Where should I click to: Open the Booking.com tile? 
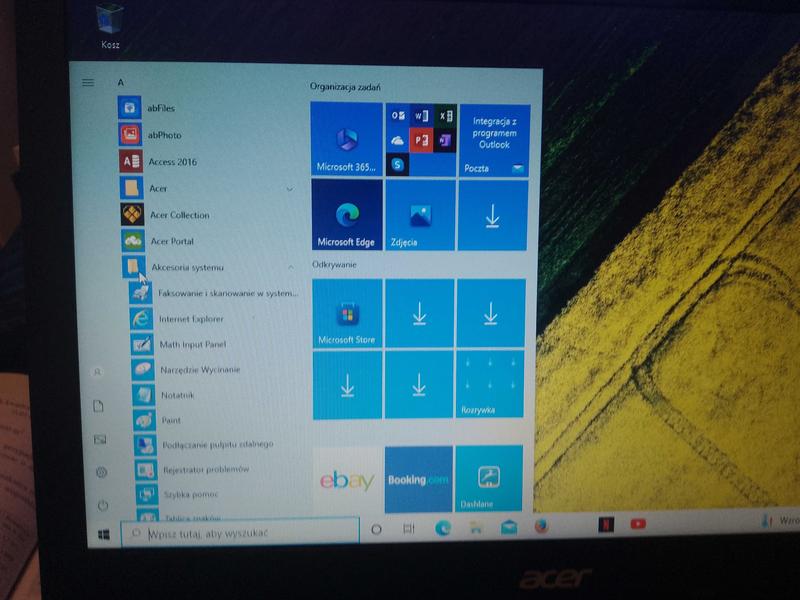[418, 480]
